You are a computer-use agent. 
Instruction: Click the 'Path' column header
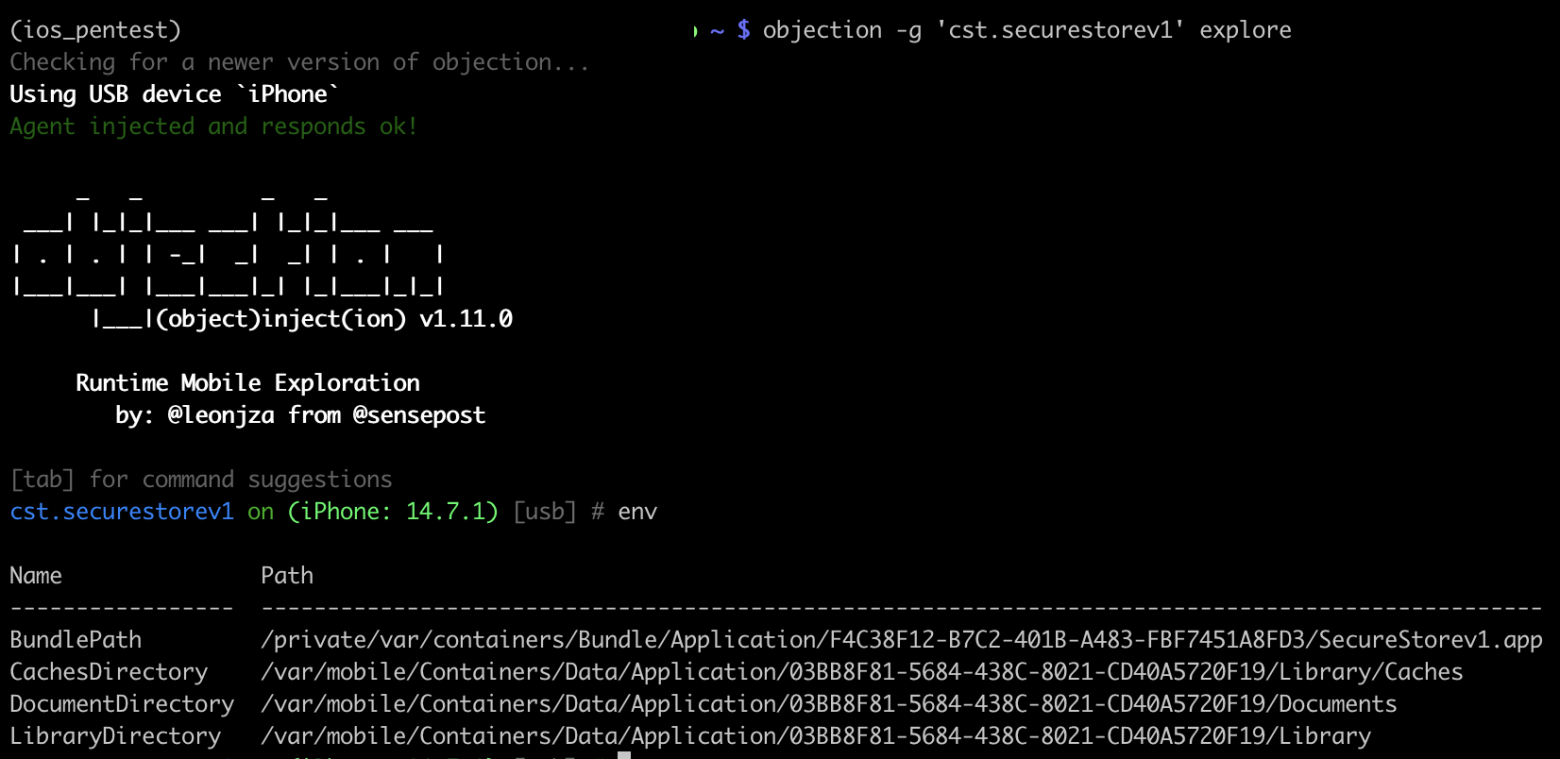point(287,576)
